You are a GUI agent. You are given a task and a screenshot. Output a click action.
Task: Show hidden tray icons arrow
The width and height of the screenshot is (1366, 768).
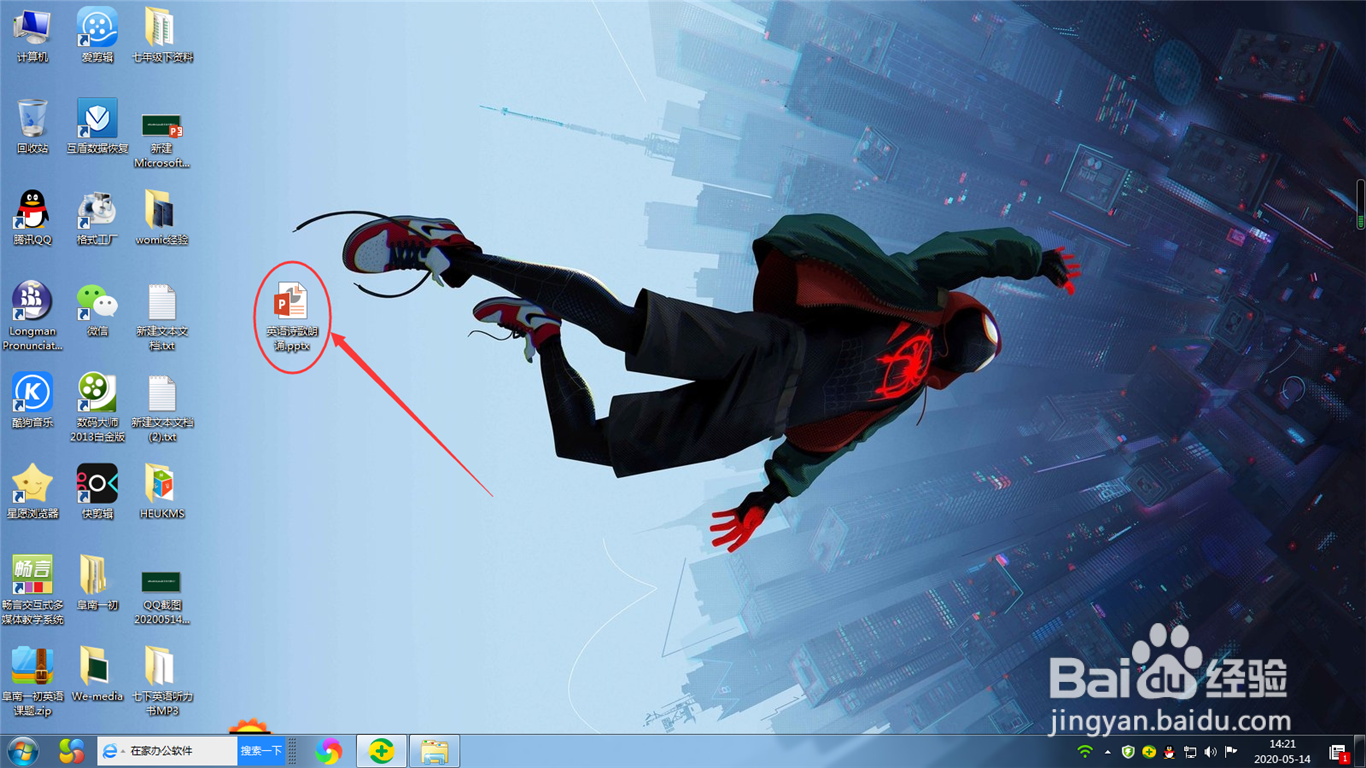1107,752
